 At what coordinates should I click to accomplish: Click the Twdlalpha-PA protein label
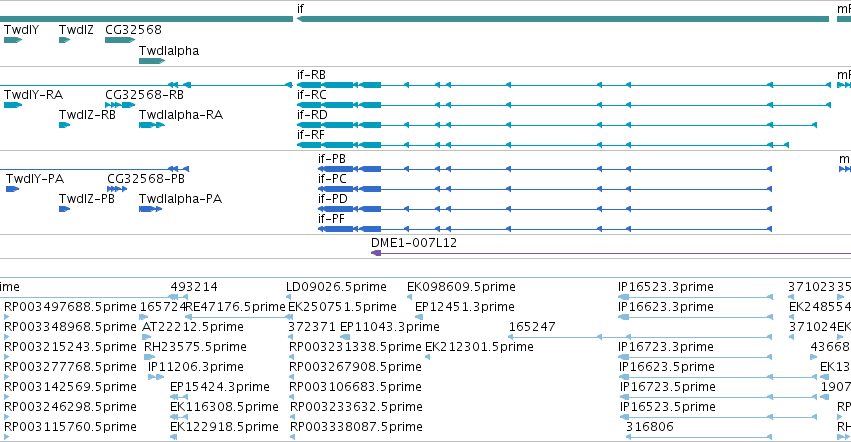(180, 199)
